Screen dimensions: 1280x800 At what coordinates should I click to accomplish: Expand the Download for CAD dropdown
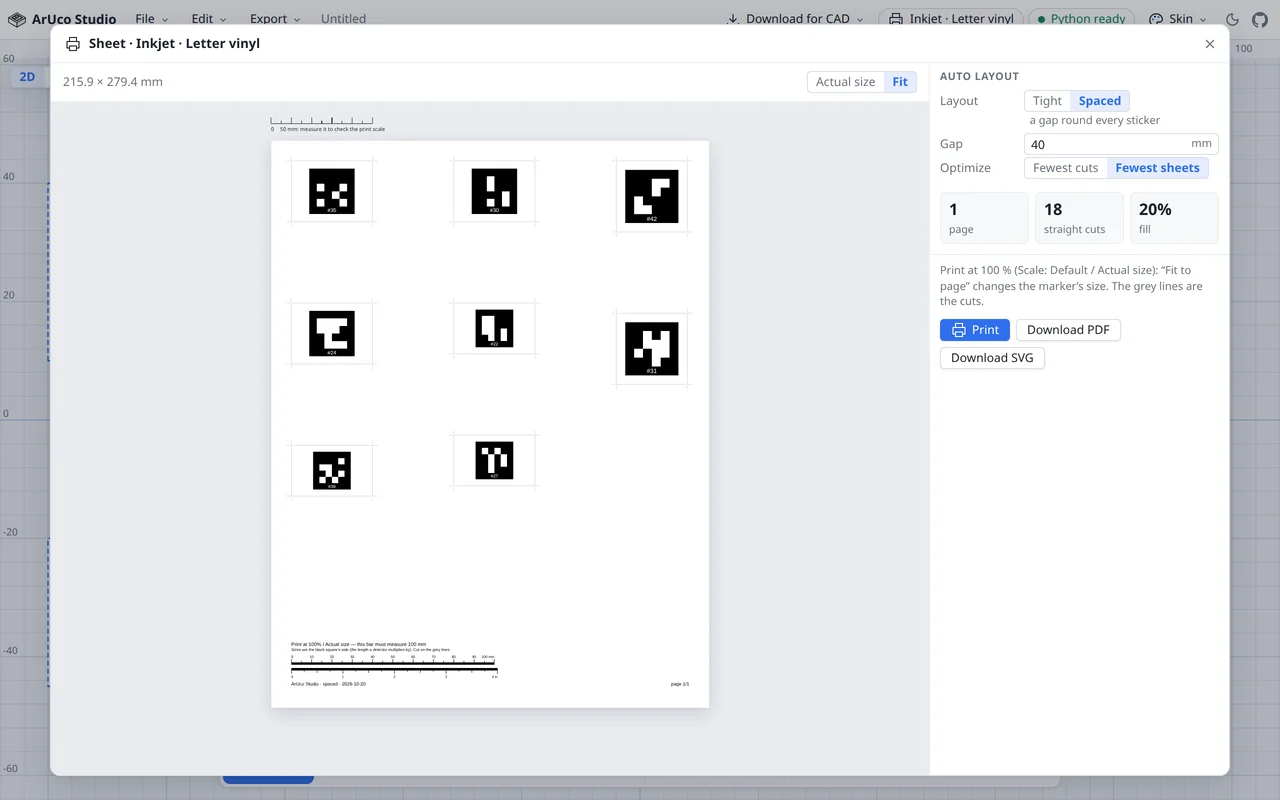(795, 19)
